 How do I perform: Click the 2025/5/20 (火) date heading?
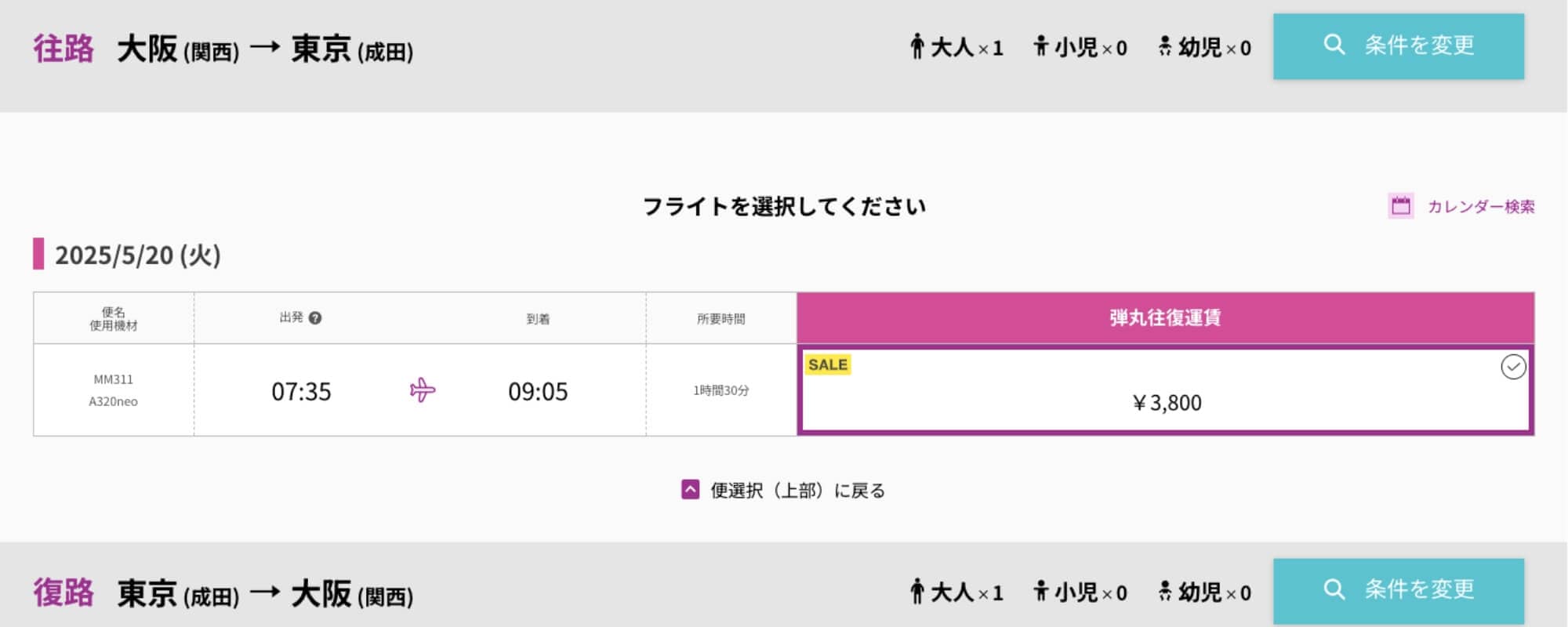pos(138,255)
